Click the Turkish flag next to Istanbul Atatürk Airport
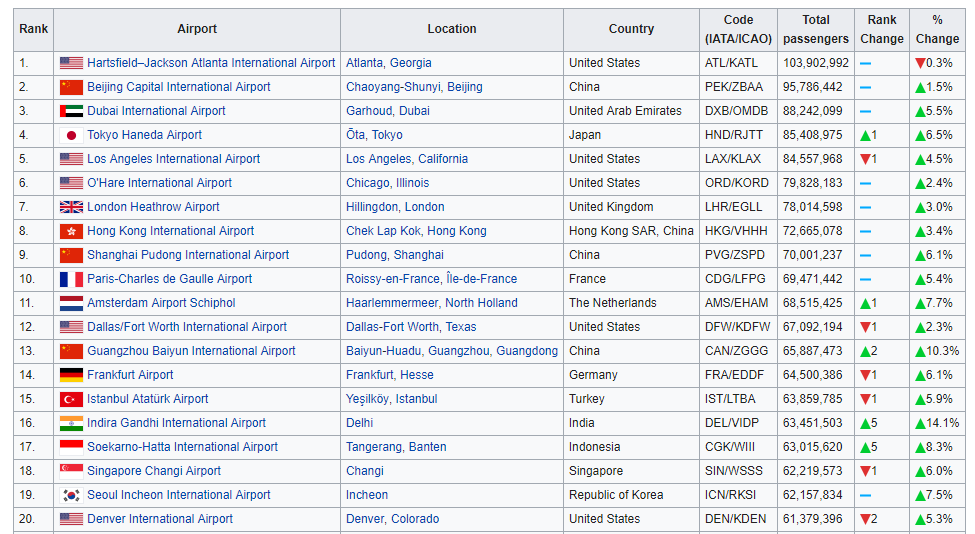975x534 pixels. click(x=71, y=399)
